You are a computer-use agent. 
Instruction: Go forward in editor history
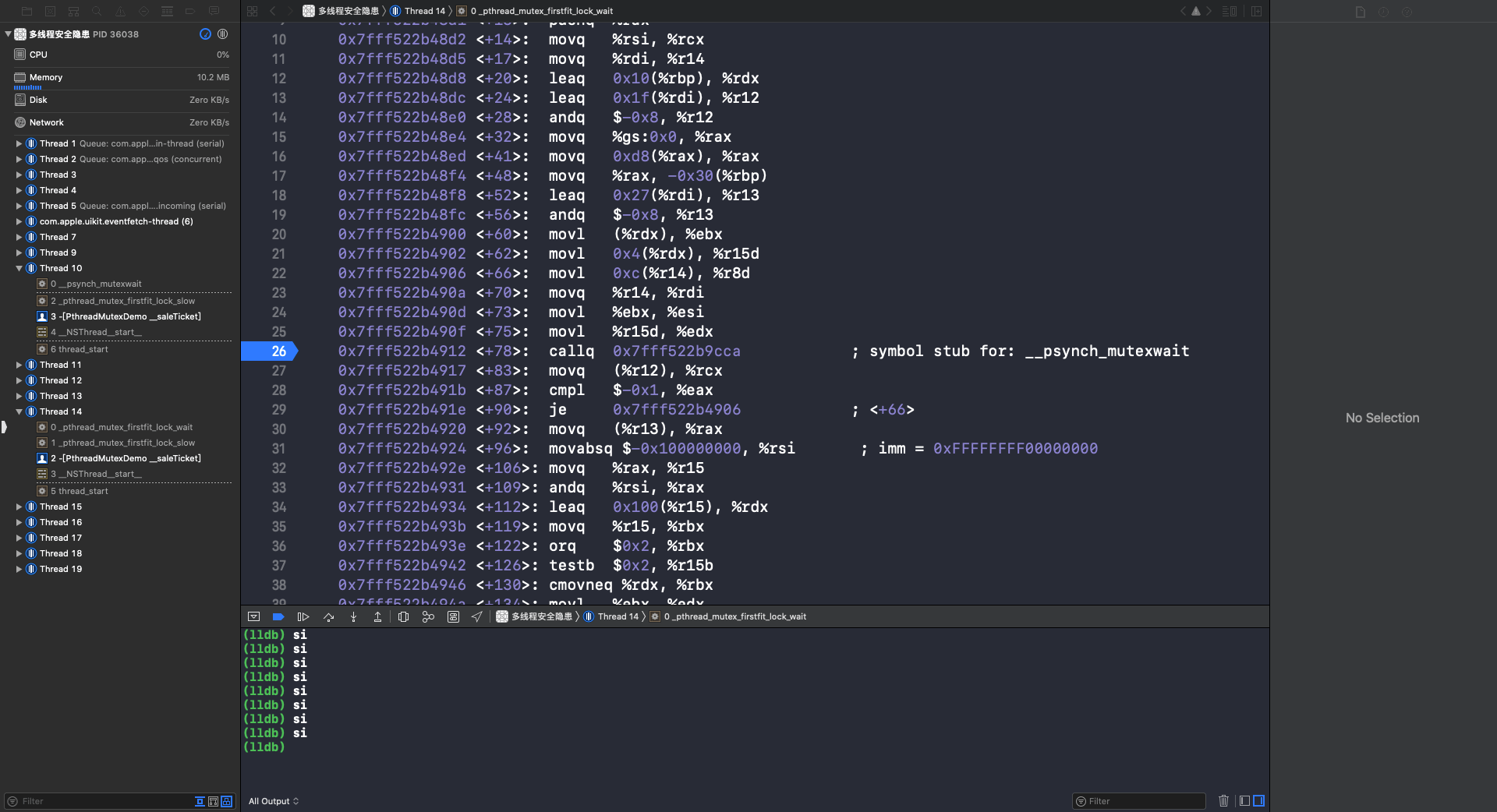[289, 11]
